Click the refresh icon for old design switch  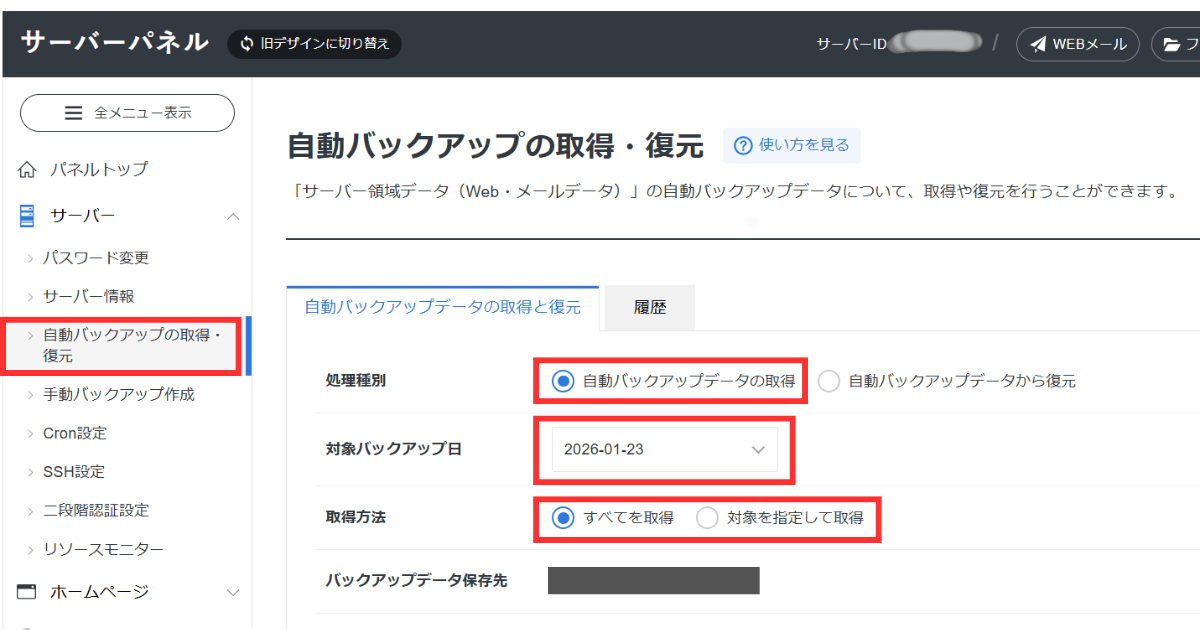tap(247, 44)
